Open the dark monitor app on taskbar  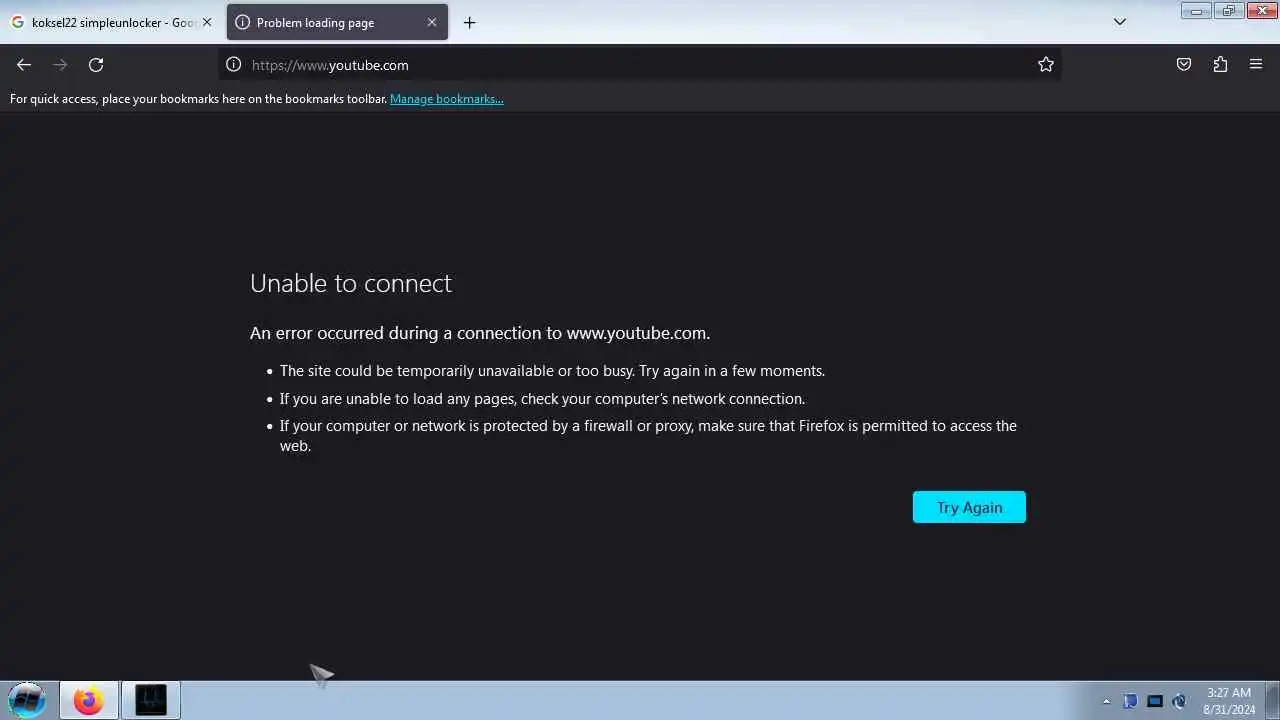pyautogui.click(x=151, y=700)
